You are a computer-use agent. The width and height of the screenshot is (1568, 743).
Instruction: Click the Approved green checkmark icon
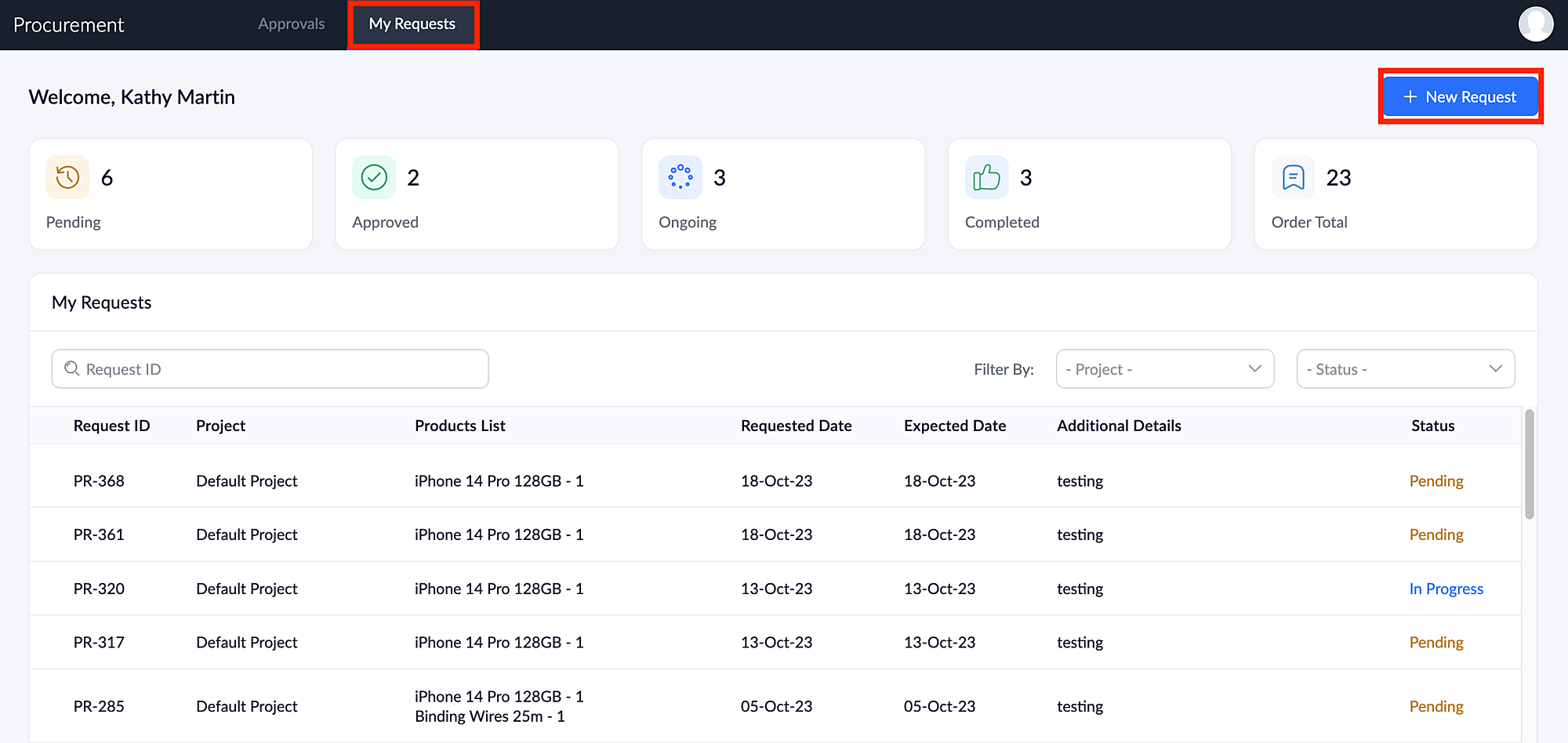pos(374,177)
